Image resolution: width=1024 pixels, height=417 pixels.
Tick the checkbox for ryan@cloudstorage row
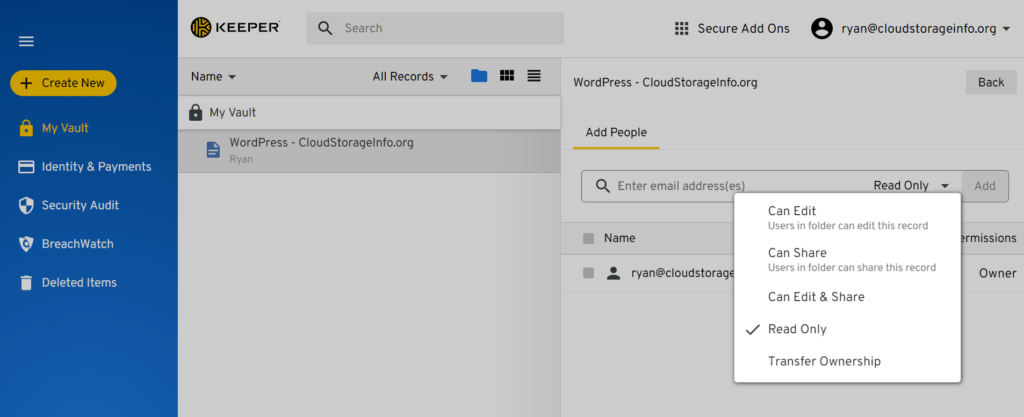(x=588, y=273)
